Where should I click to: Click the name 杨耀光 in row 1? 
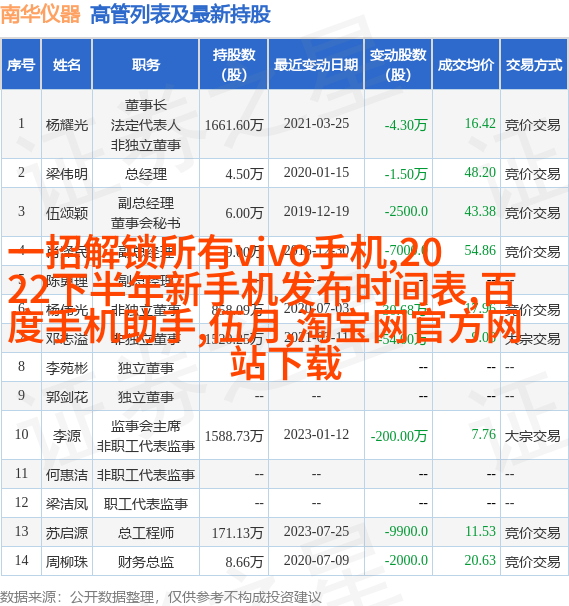[x=67, y=125]
